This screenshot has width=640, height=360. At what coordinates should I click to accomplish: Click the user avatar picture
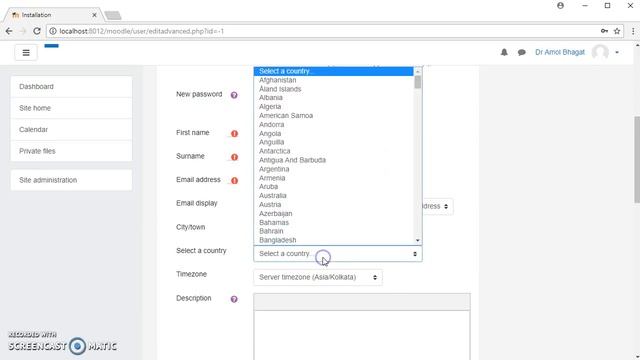tap(600, 52)
